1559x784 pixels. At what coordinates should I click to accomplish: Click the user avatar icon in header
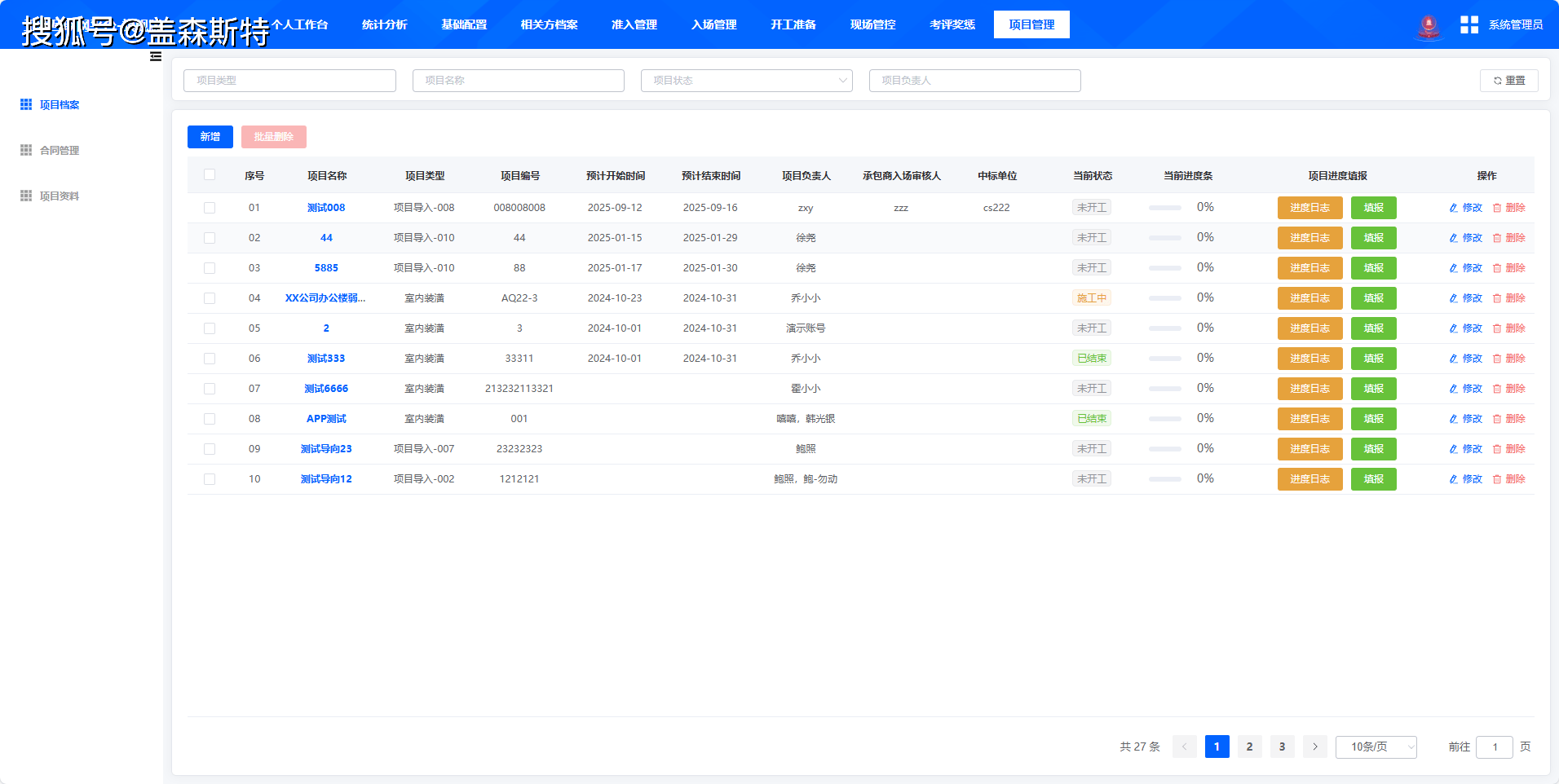(1429, 25)
